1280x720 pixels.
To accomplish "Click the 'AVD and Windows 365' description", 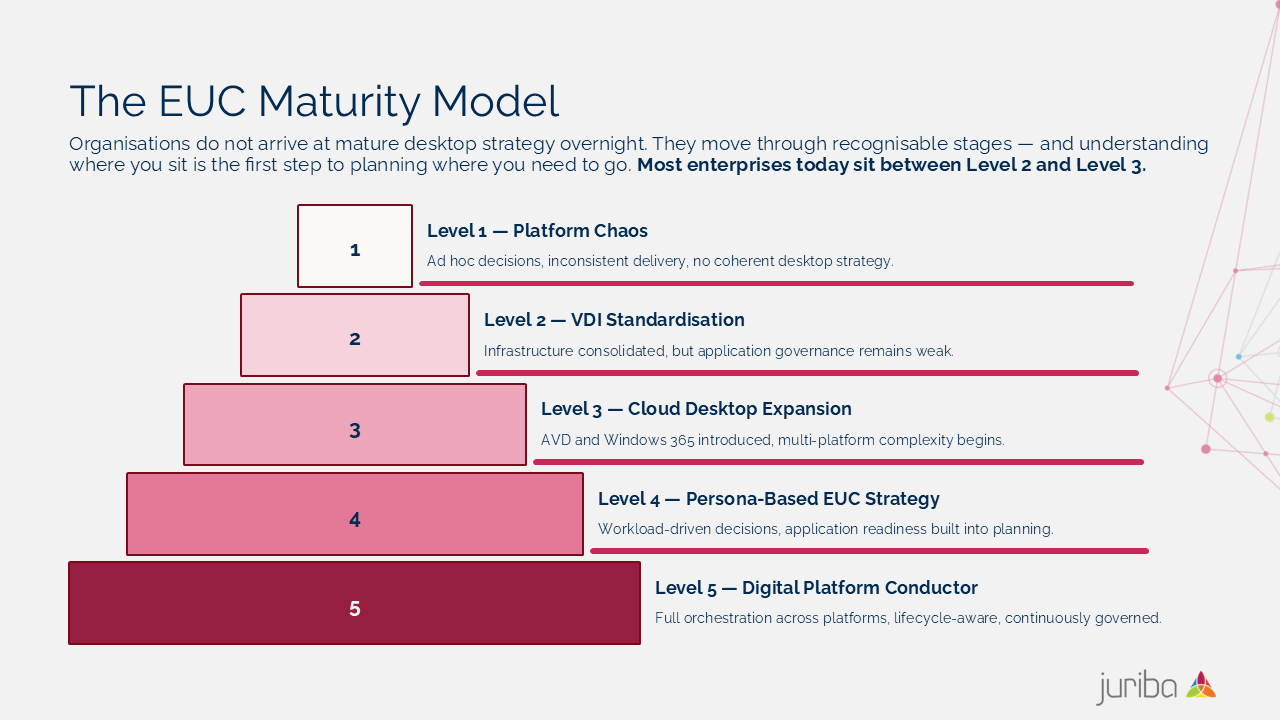I will (x=772, y=440).
